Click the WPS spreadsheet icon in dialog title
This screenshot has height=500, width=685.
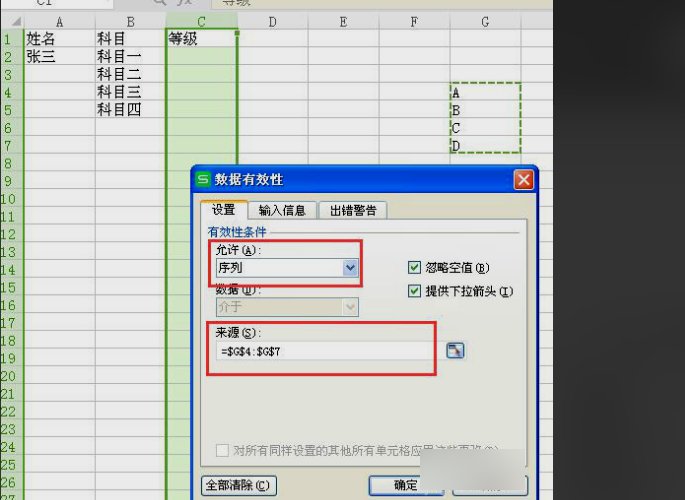[203, 179]
